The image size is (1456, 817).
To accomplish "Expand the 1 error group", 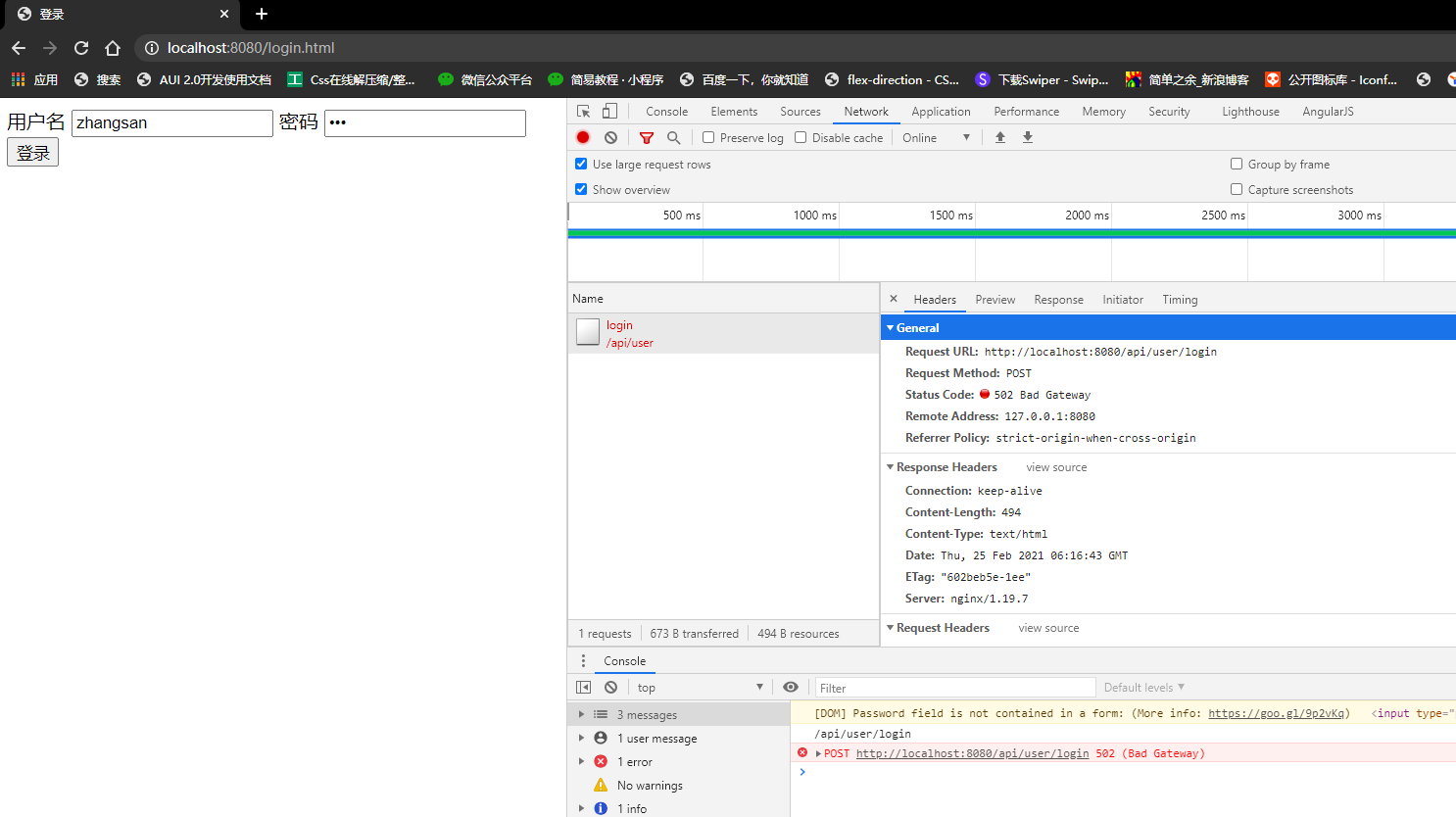I will (581, 762).
